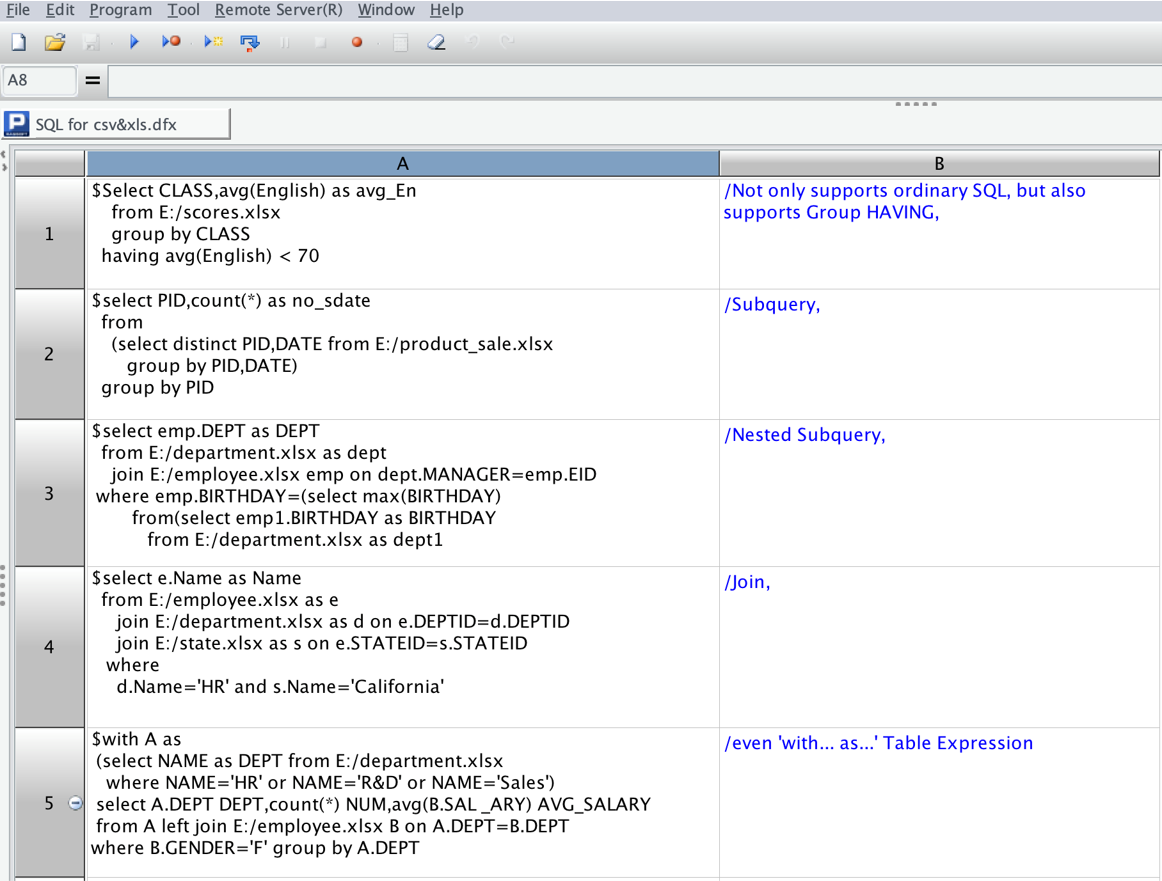
Task: Open the Help menu
Action: coord(446,10)
